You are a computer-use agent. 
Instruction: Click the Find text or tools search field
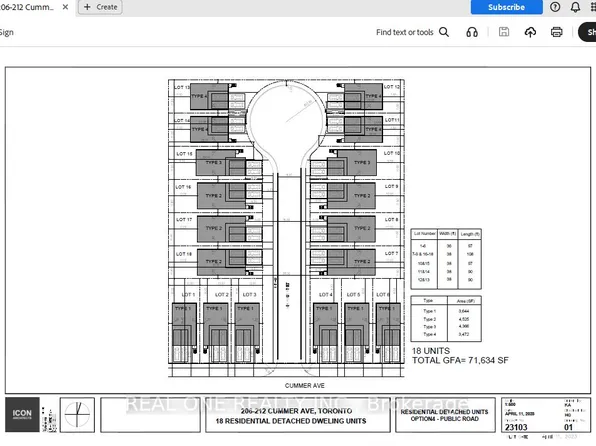click(404, 32)
